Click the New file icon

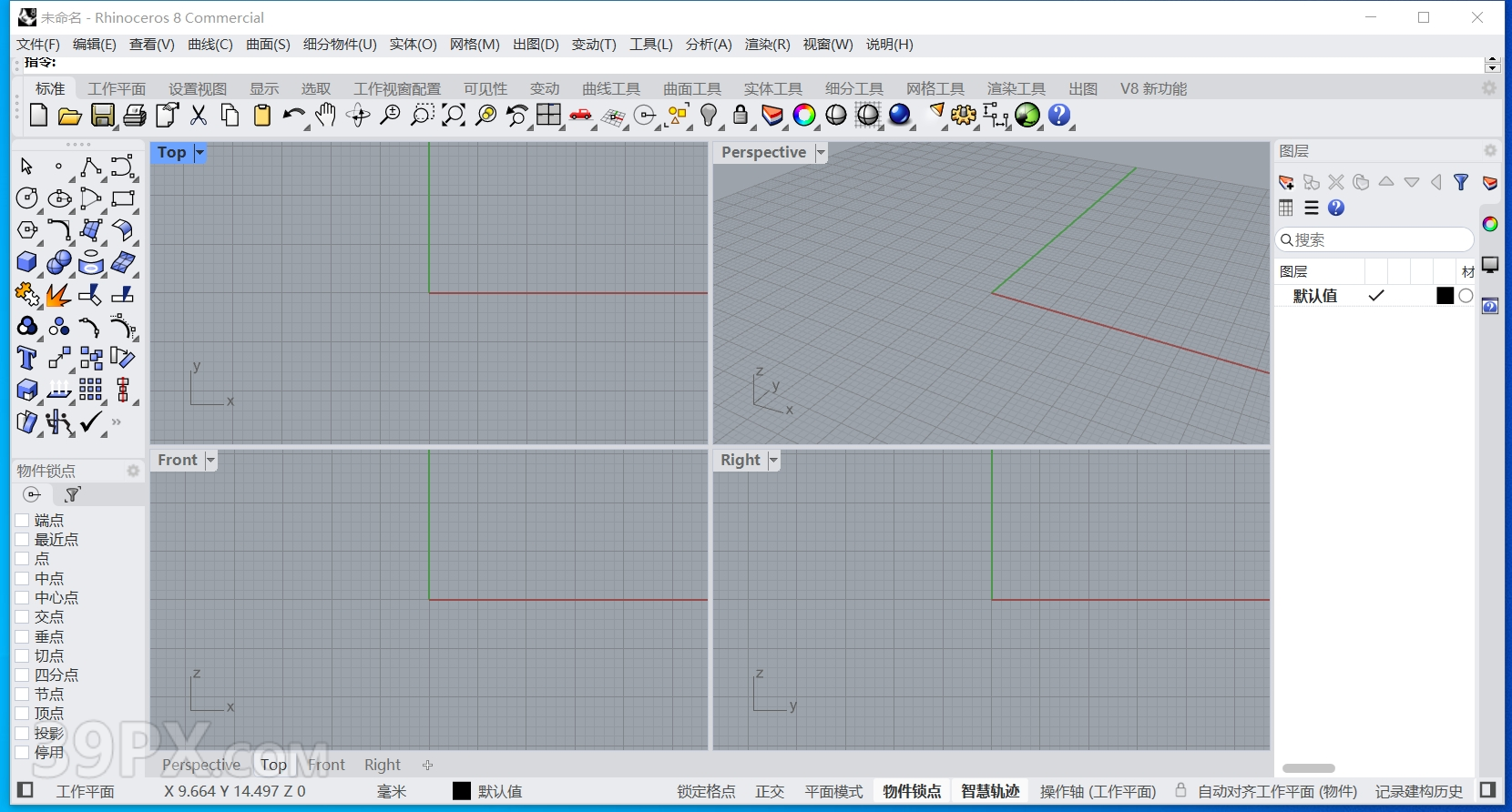tap(38, 115)
